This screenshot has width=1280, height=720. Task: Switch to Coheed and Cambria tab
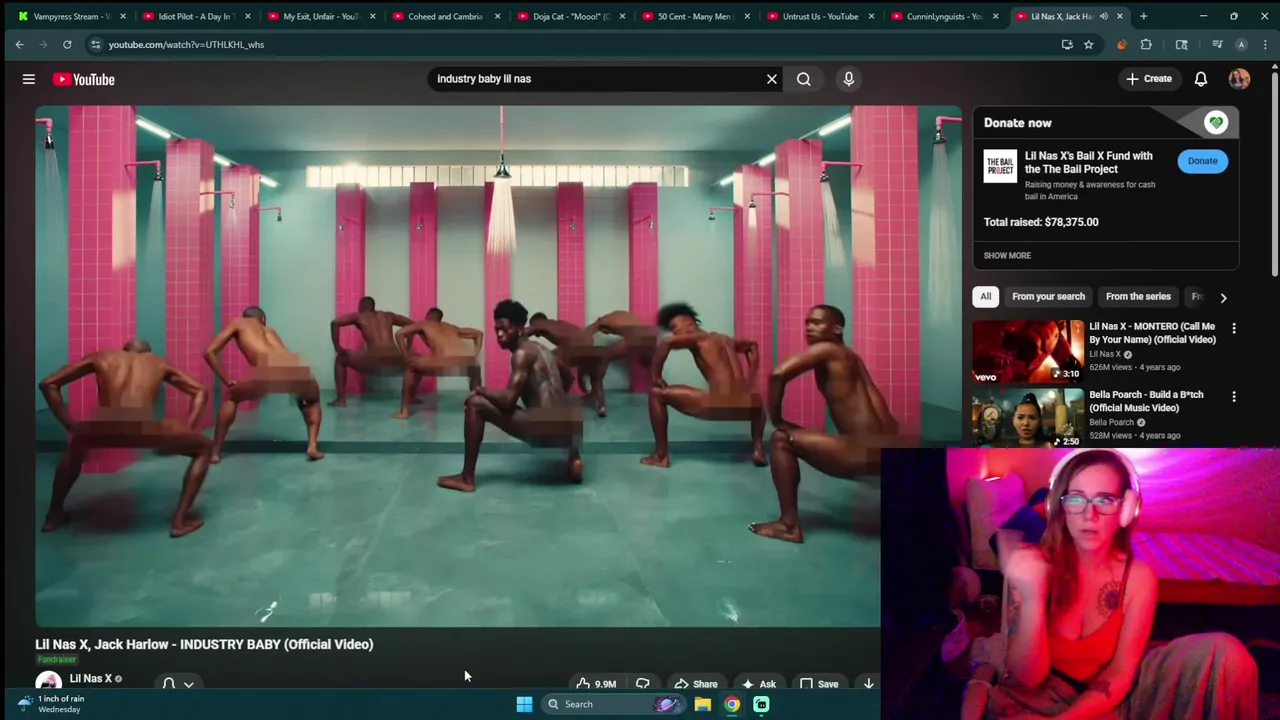tap(445, 16)
